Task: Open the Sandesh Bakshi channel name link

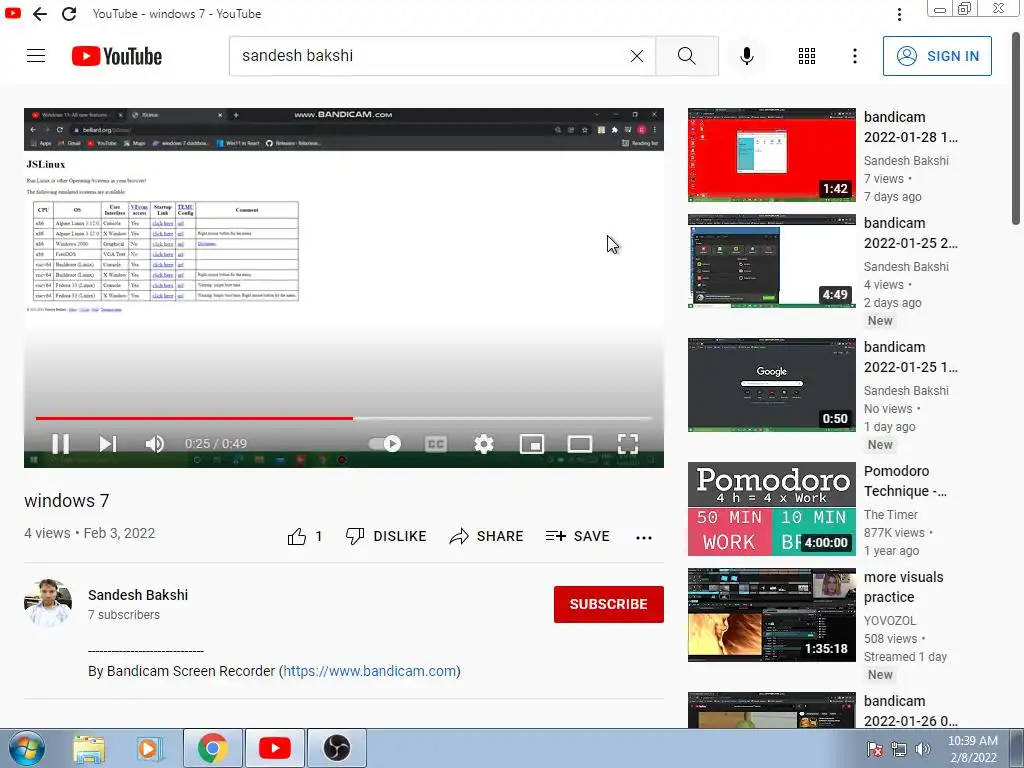Action: [x=138, y=595]
